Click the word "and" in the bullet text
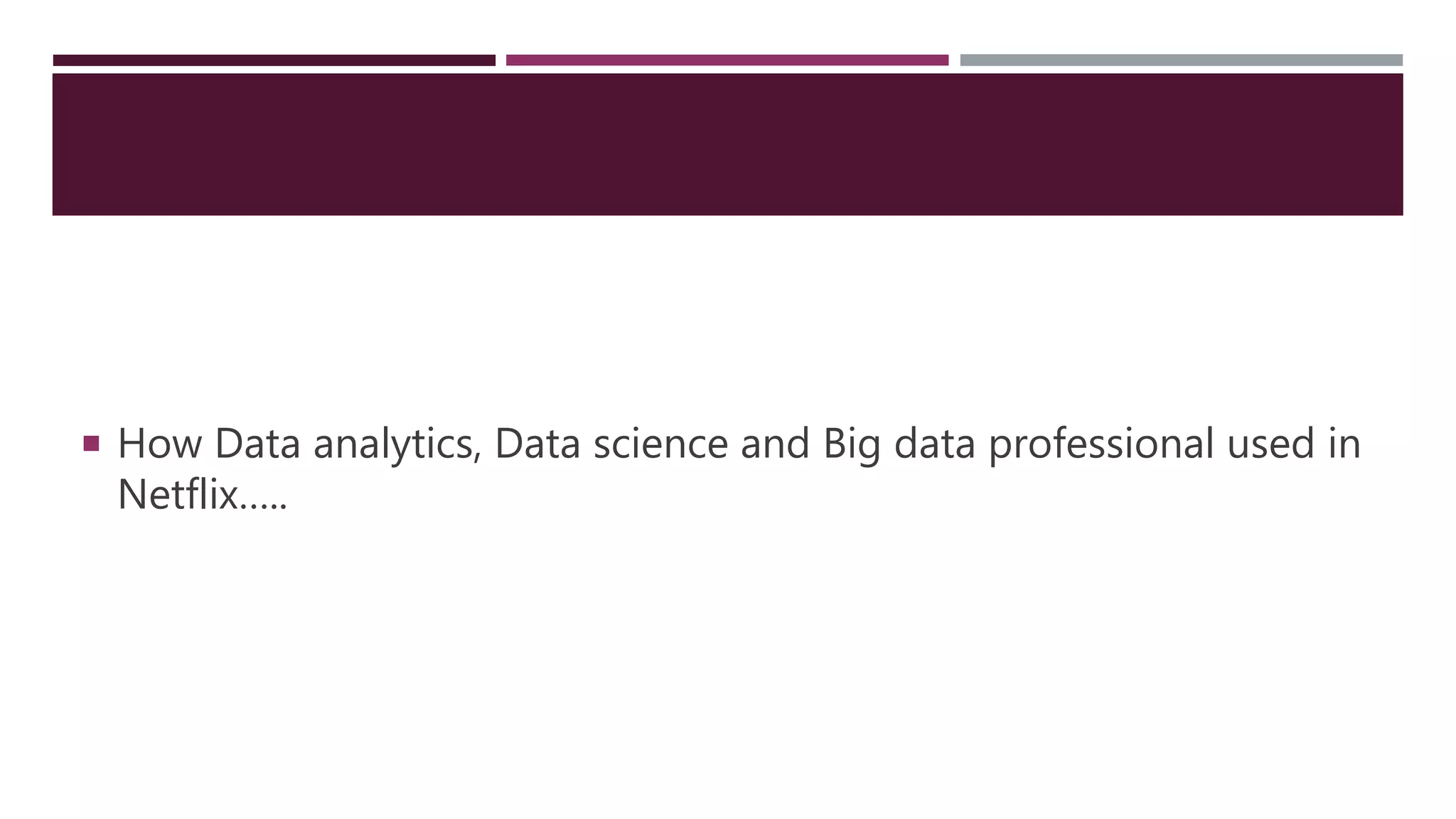 pyautogui.click(x=775, y=444)
